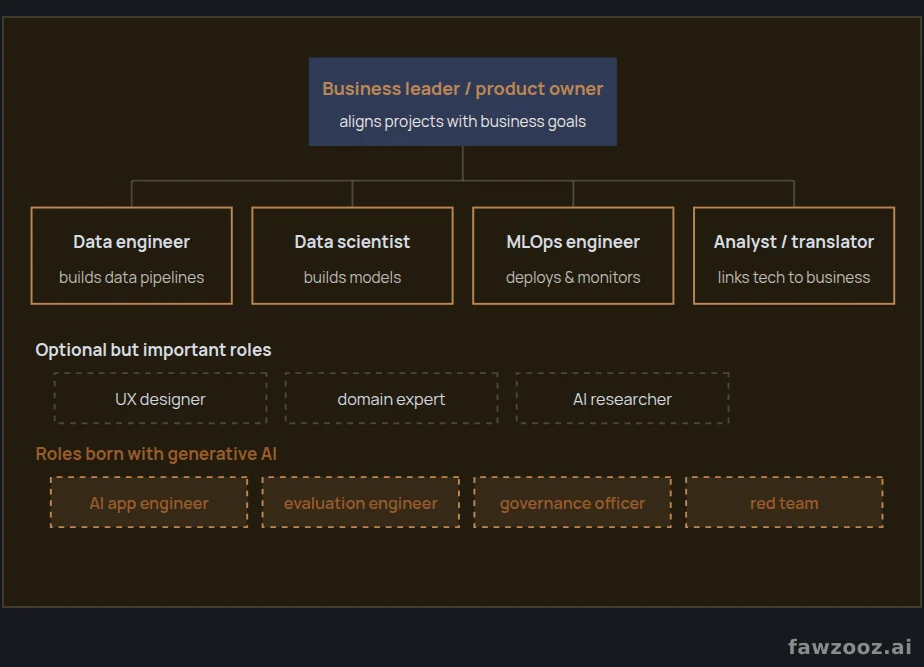Screen dimensions: 924x667
Task: Click the AI researcher dashed box
Action: pos(622,398)
